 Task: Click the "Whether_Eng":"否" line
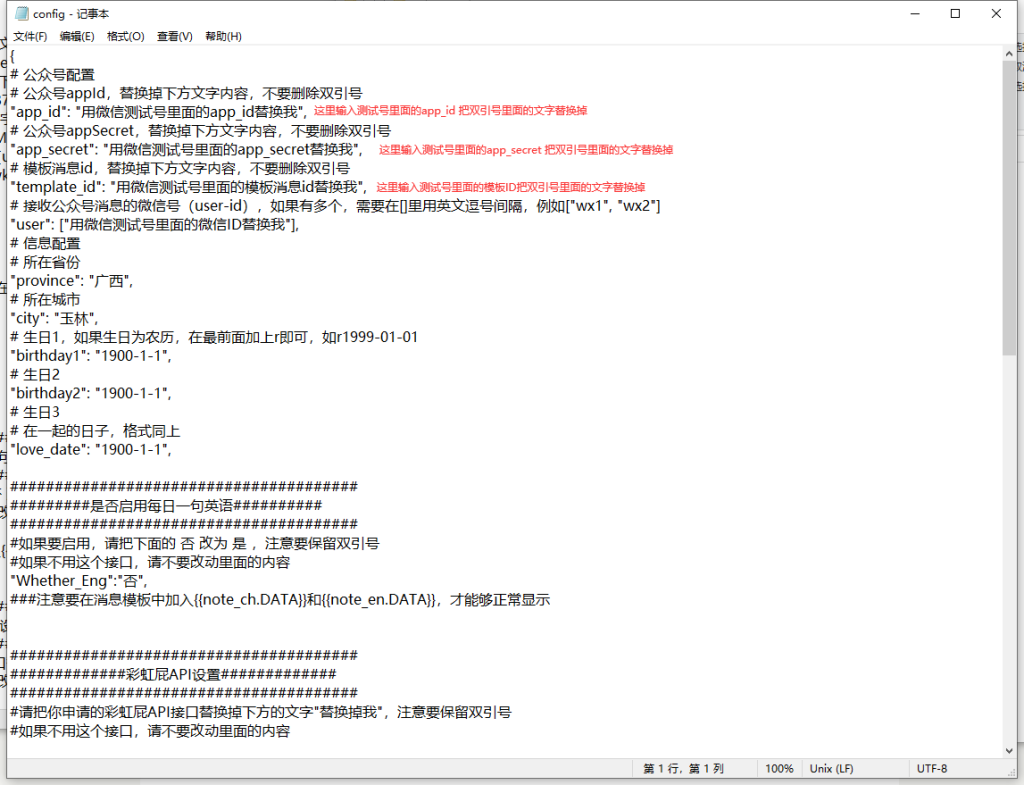79,581
